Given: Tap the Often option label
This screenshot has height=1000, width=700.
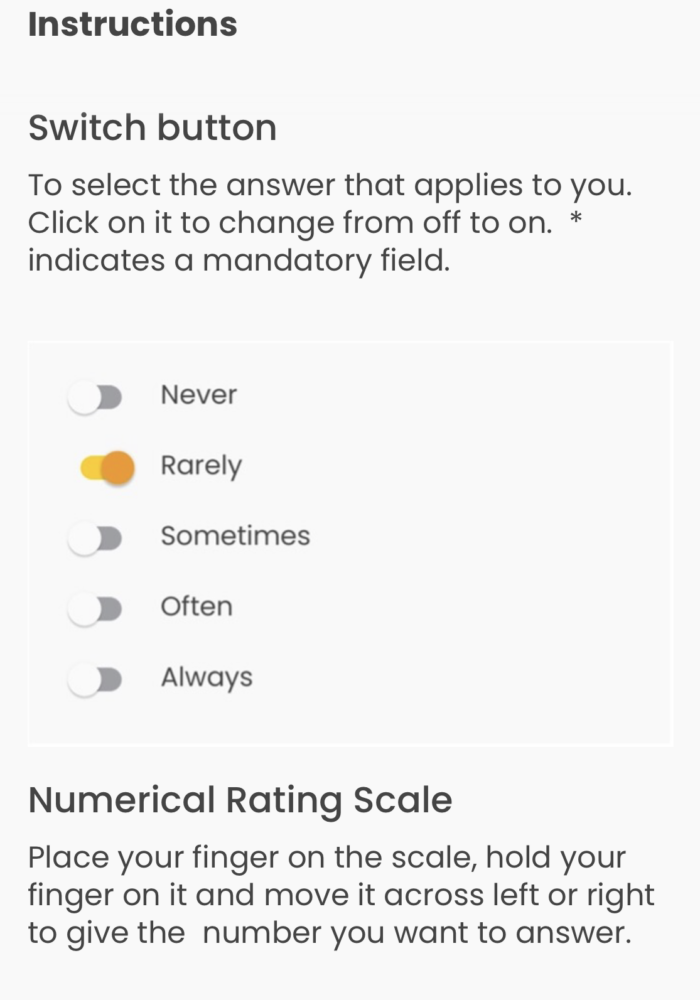Looking at the screenshot, I should pos(196,606).
